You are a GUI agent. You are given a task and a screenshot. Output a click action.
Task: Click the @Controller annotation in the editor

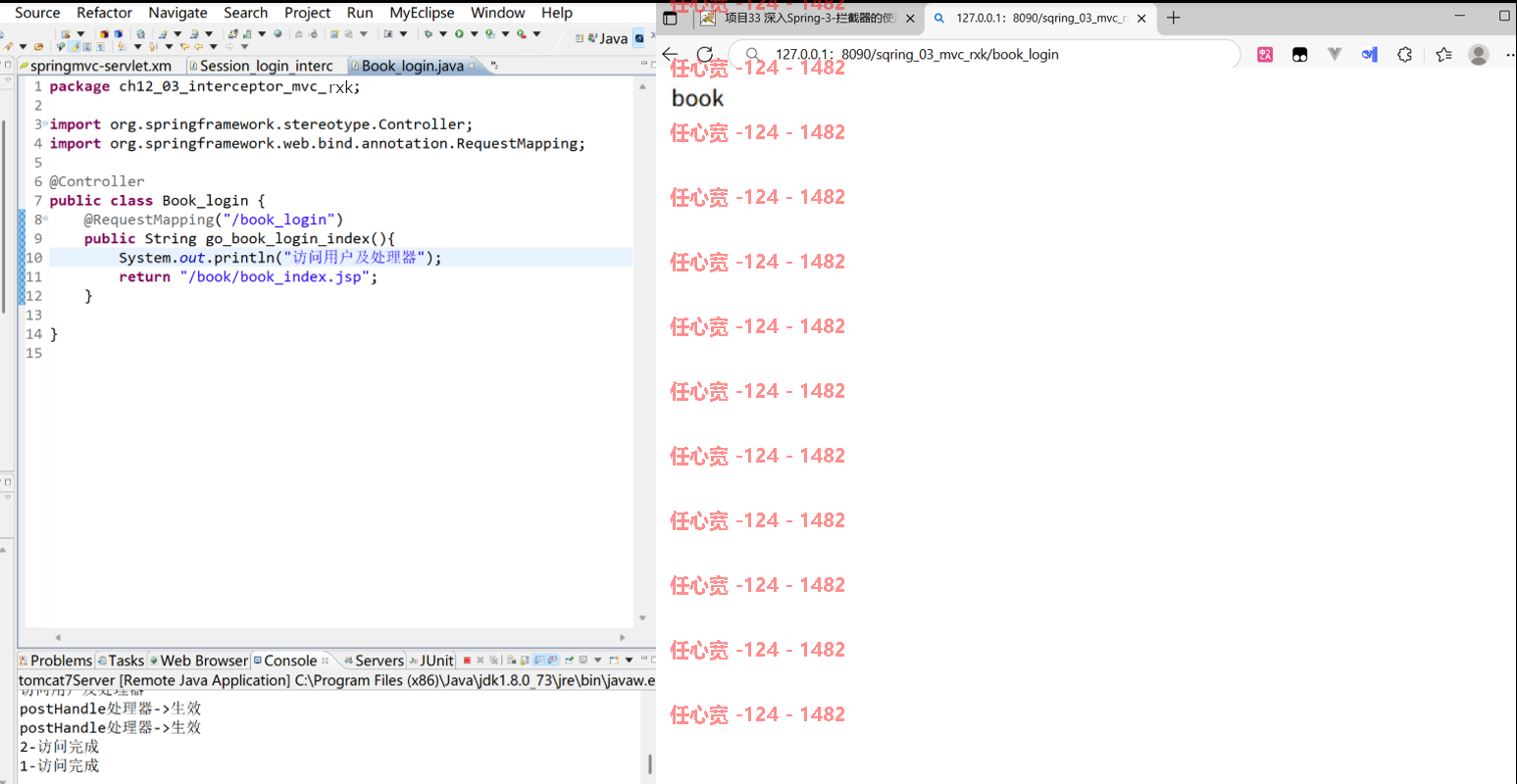tap(97, 181)
